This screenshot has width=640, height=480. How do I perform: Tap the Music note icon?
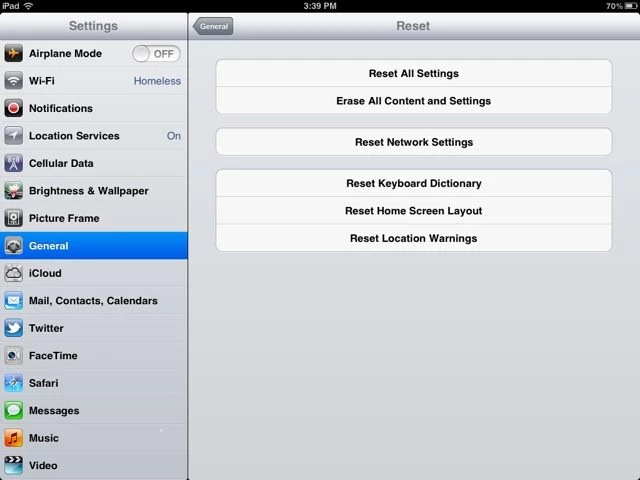pyautogui.click(x=13, y=438)
